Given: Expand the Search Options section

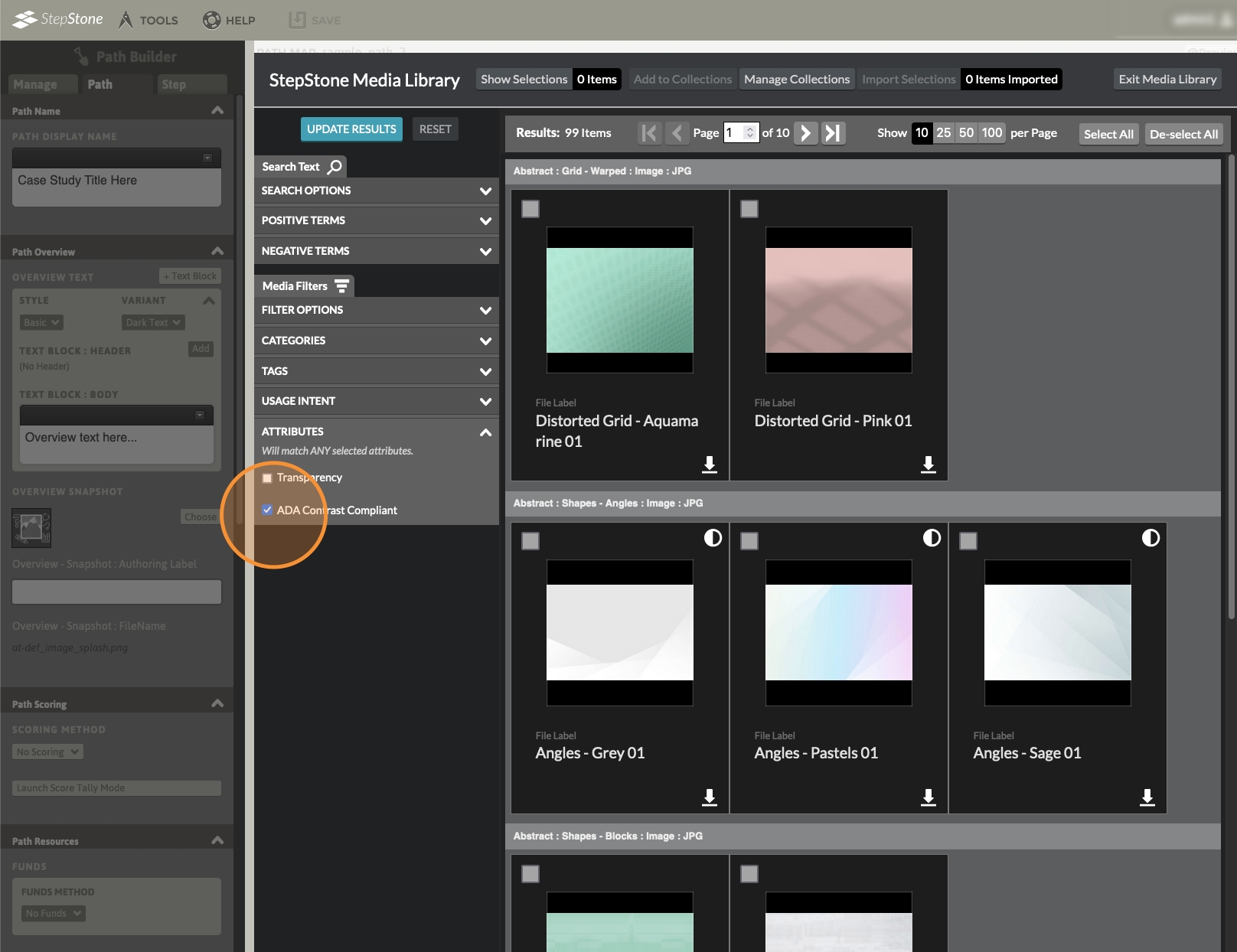Looking at the screenshot, I should [377, 191].
